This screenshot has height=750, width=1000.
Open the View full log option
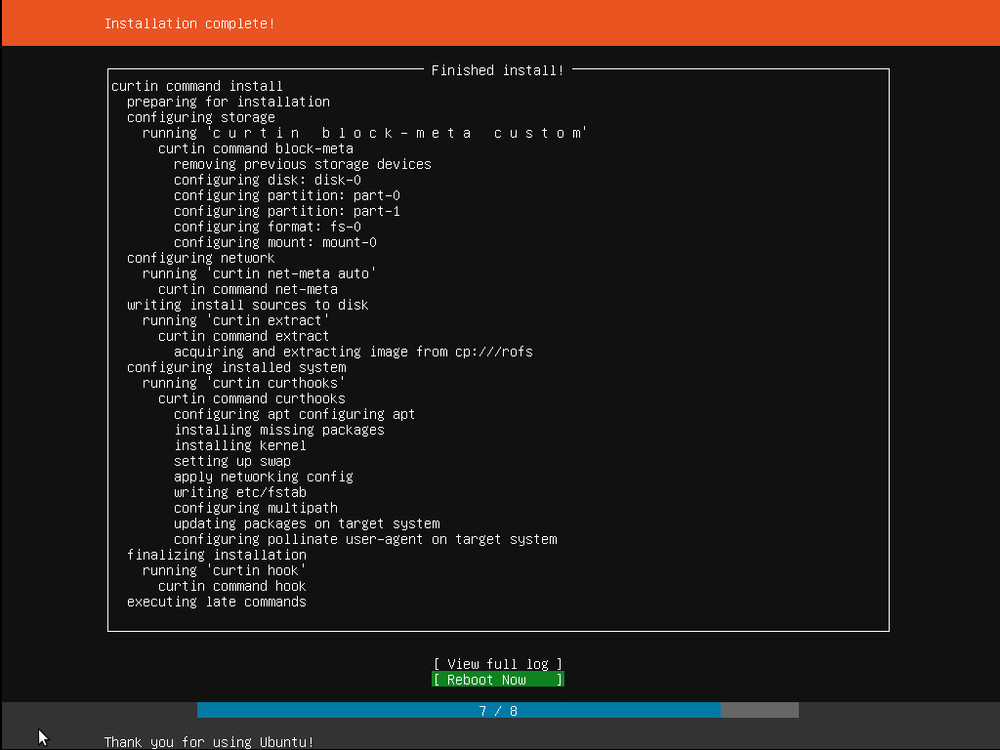point(497,663)
